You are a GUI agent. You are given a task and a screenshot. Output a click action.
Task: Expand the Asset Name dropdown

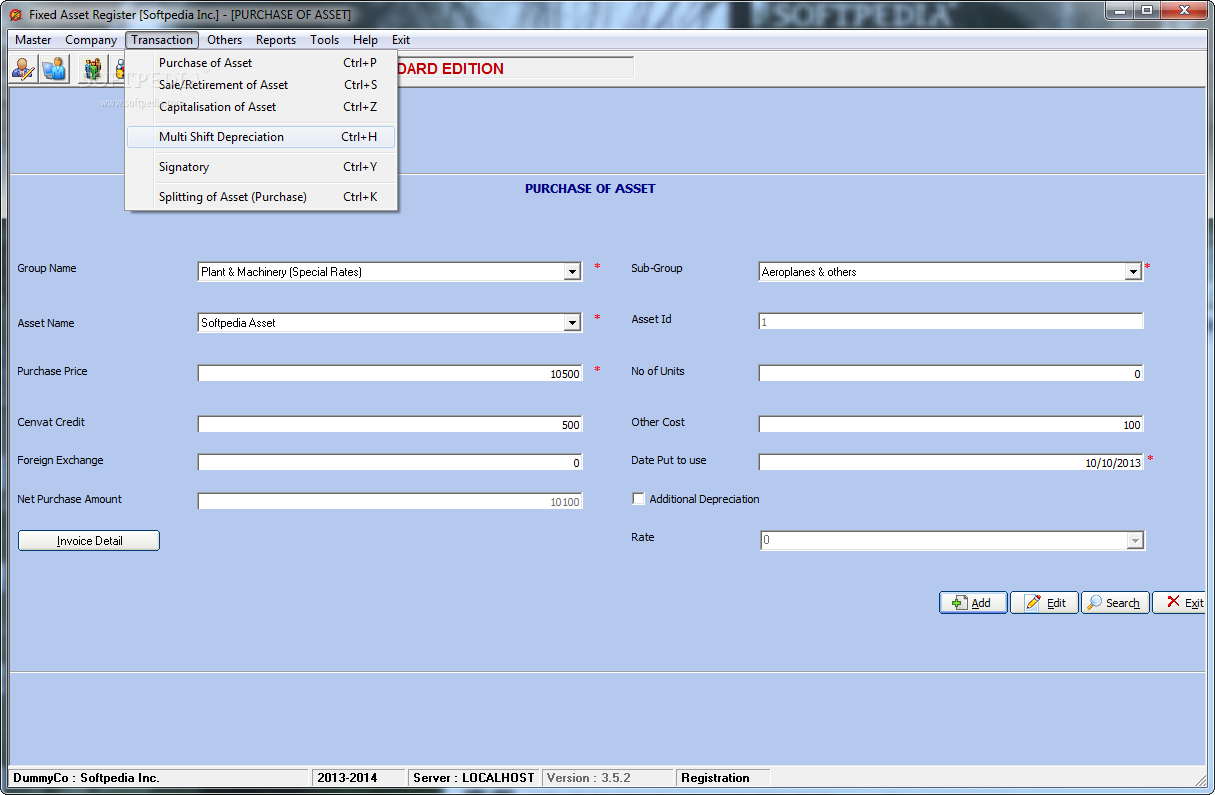[x=572, y=323]
